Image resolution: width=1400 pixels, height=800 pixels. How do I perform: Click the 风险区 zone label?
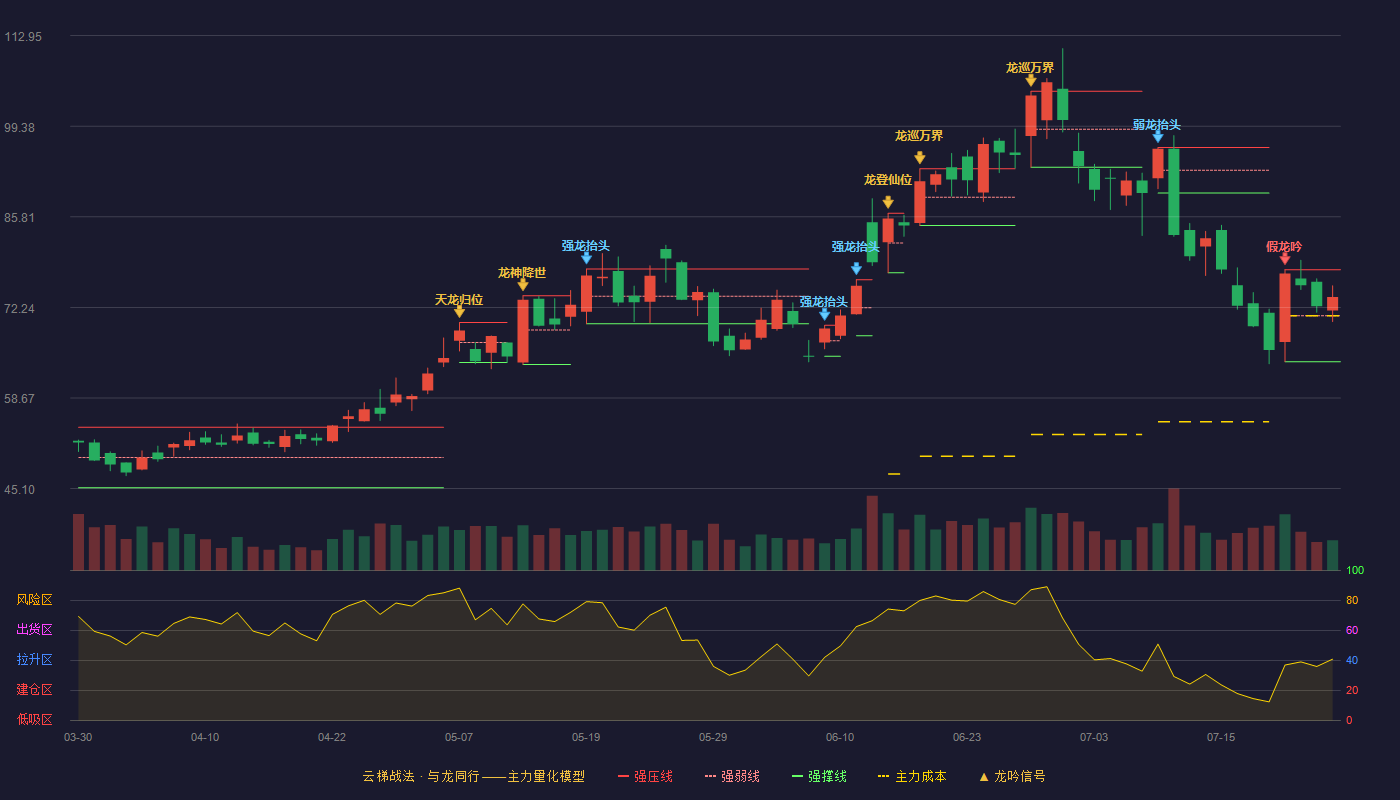click(x=34, y=600)
